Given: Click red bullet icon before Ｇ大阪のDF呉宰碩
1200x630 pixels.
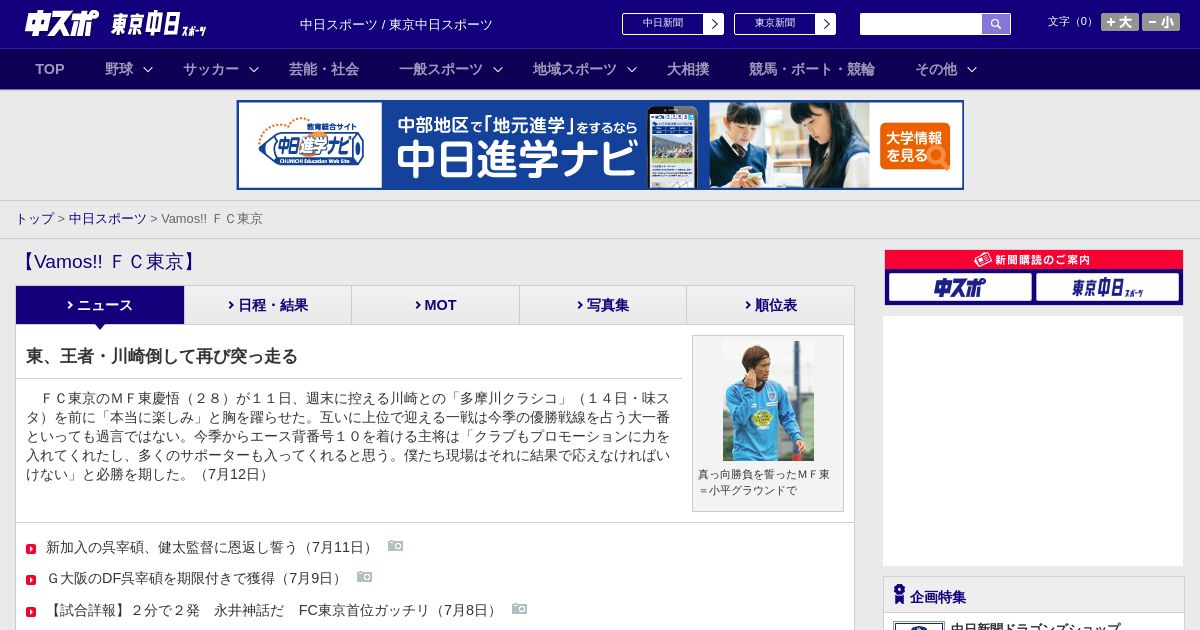Looking at the screenshot, I should [x=31, y=579].
